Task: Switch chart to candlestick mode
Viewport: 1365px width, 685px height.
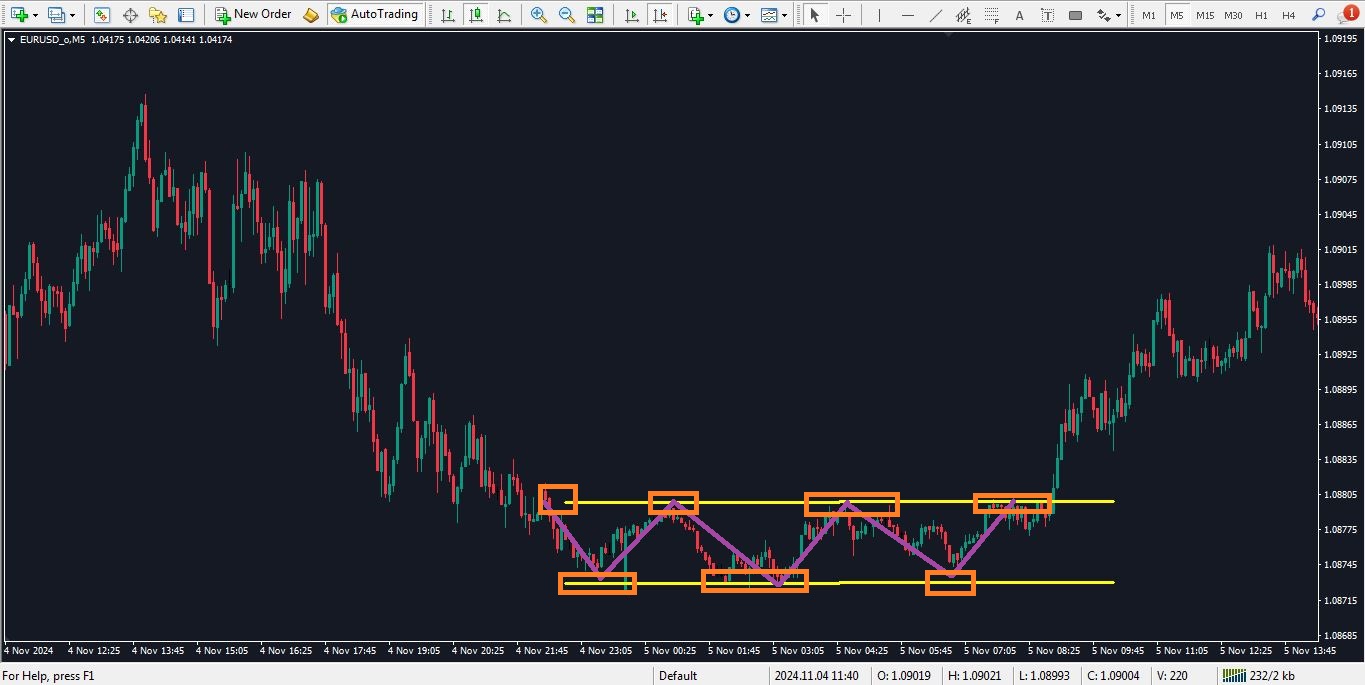Action: click(475, 15)
